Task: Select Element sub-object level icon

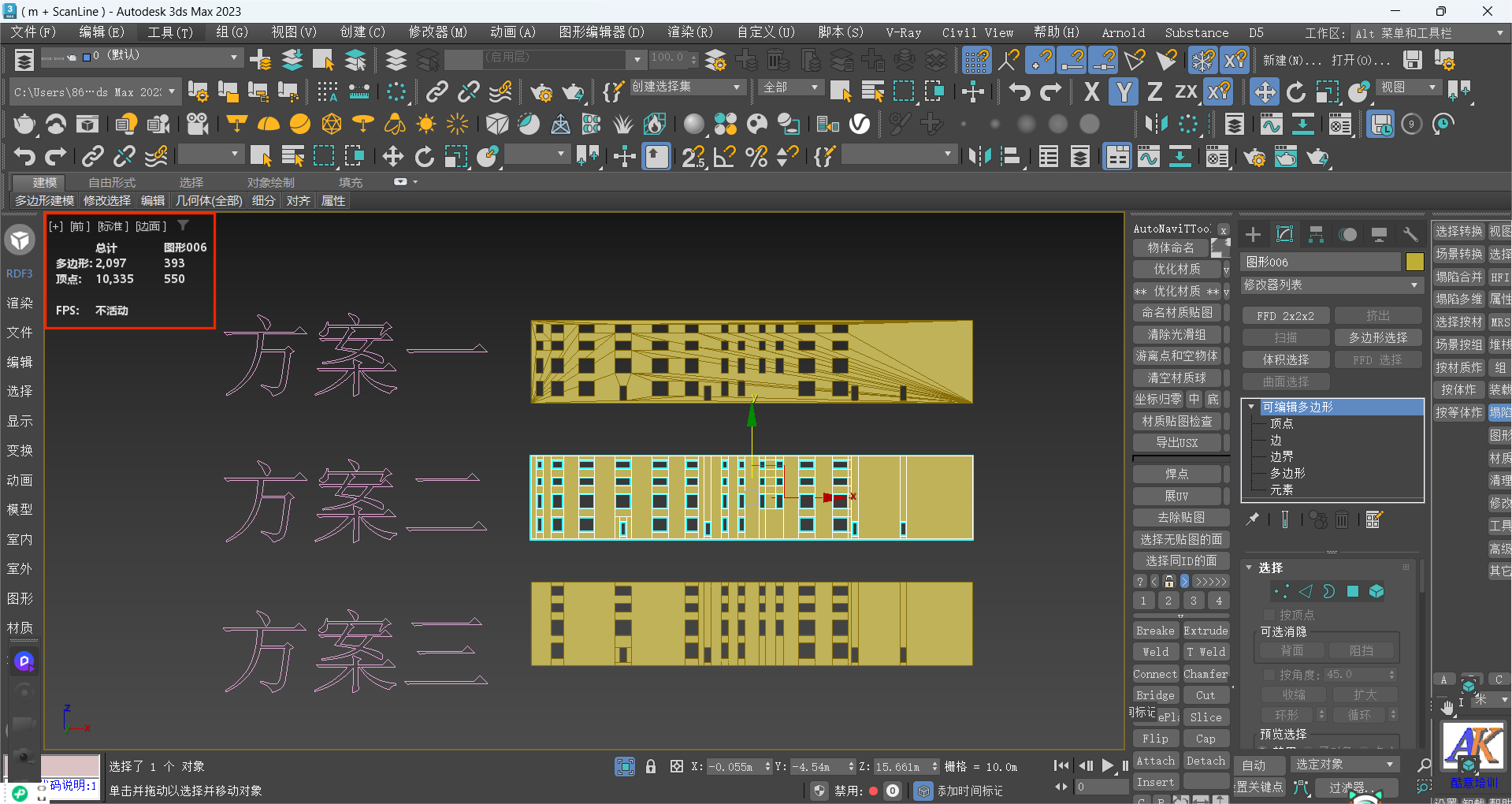Action: click(1376, 591)
